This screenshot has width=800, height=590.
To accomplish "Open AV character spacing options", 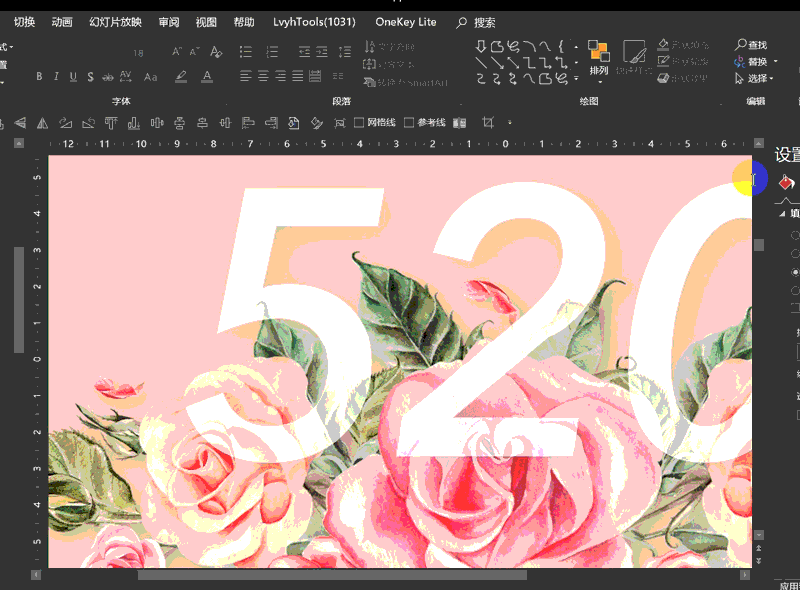I will (126, 77).
